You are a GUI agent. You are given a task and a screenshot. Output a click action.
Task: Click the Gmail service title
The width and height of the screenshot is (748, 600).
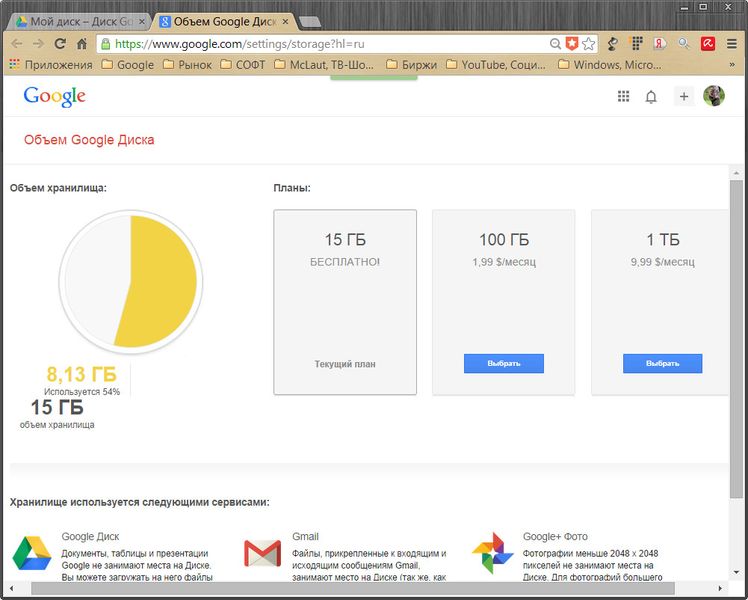click(x=305, y=537)
